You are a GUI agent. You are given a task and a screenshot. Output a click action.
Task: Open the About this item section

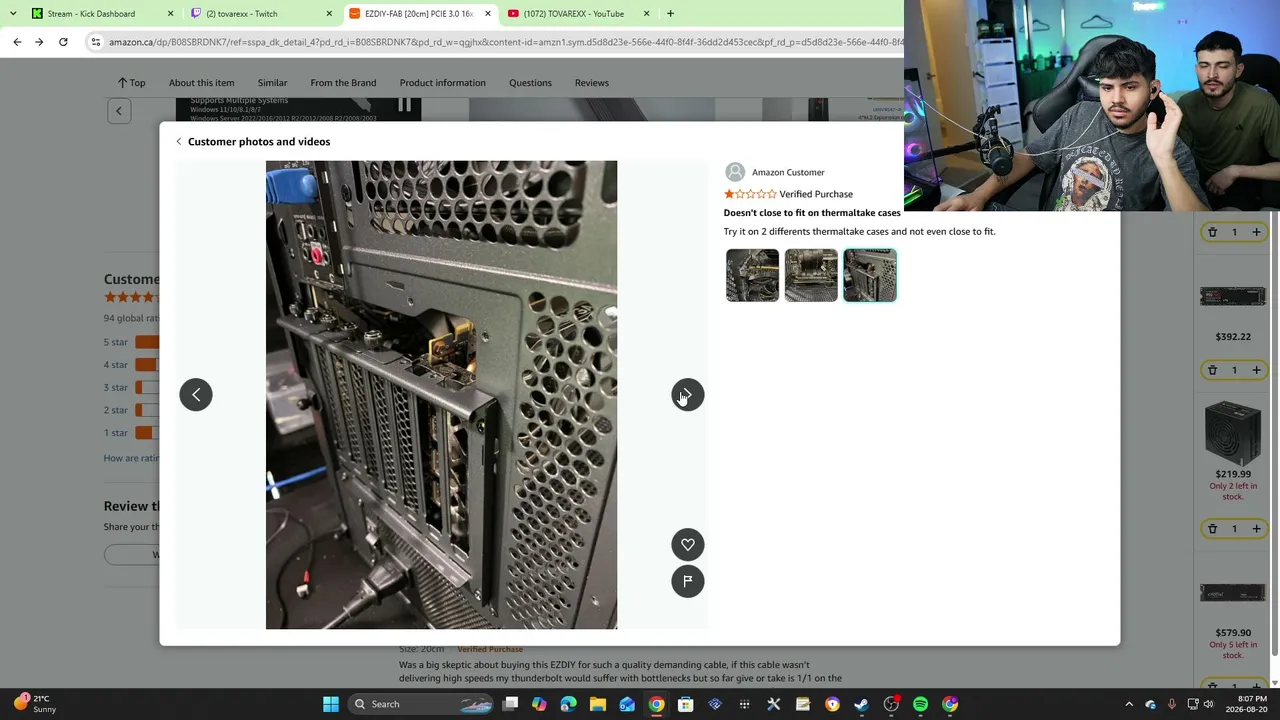202,83
